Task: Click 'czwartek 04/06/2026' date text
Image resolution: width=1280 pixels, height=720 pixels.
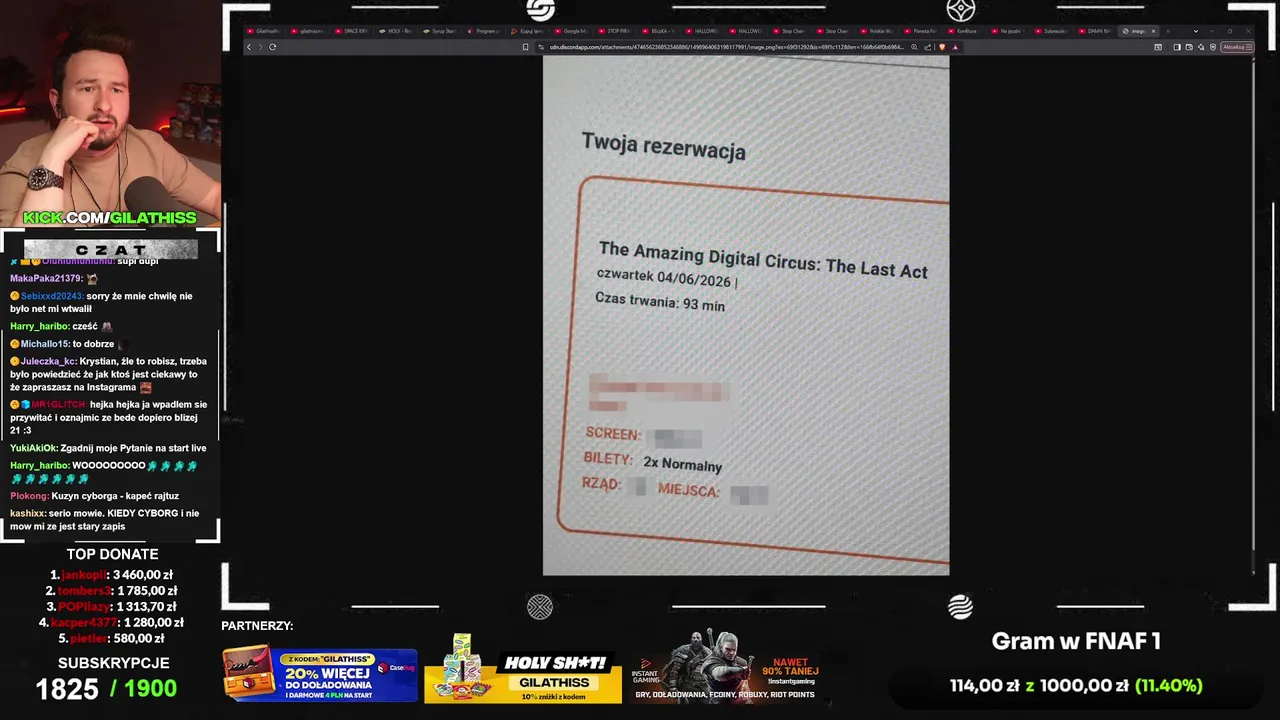Action: (x=664, y=278)
